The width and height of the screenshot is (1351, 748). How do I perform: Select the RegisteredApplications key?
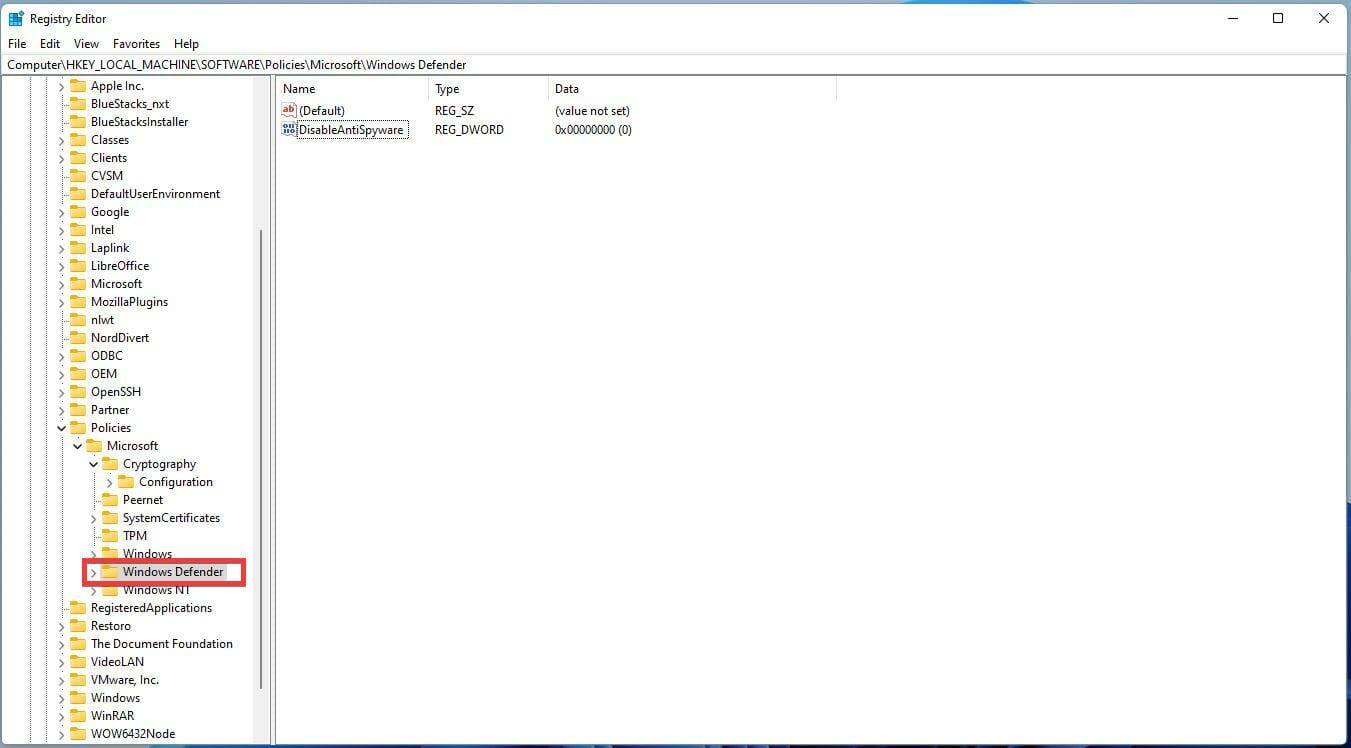(151, 608)
